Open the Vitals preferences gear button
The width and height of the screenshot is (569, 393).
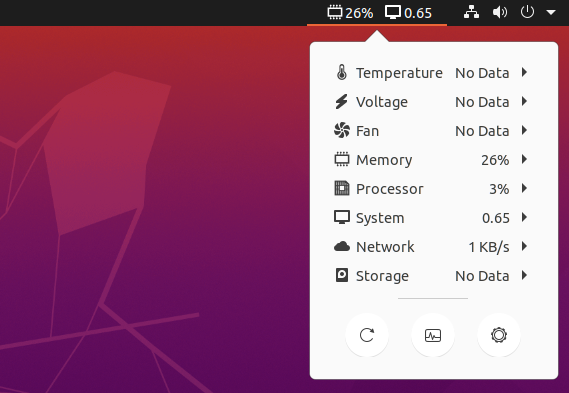point(499,335)
